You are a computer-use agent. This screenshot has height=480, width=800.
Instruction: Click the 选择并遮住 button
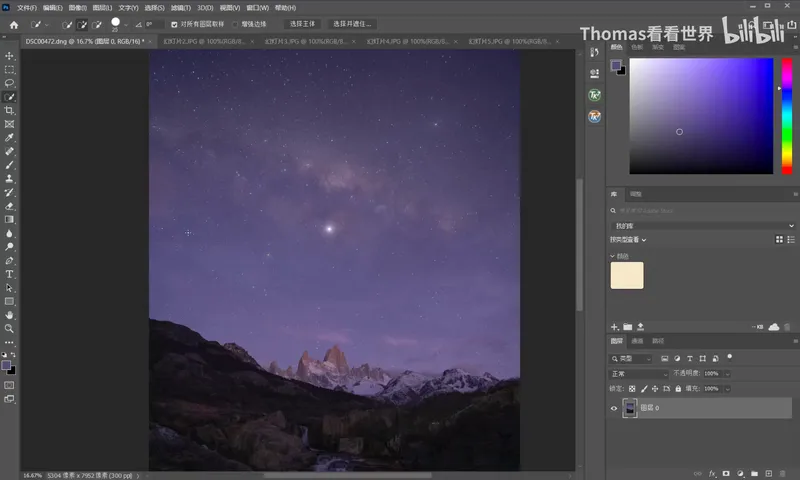coord(352,24)
